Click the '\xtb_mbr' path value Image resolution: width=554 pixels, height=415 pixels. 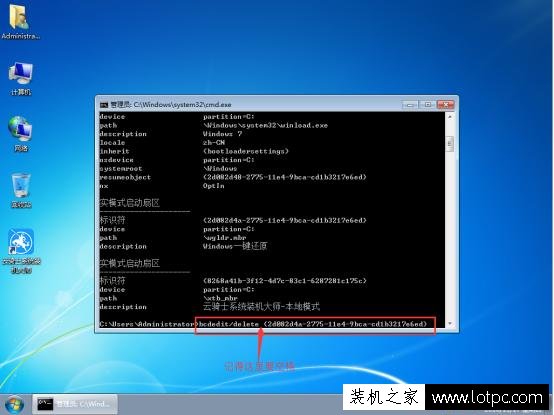pyautogui.click(x=220, y=298)
